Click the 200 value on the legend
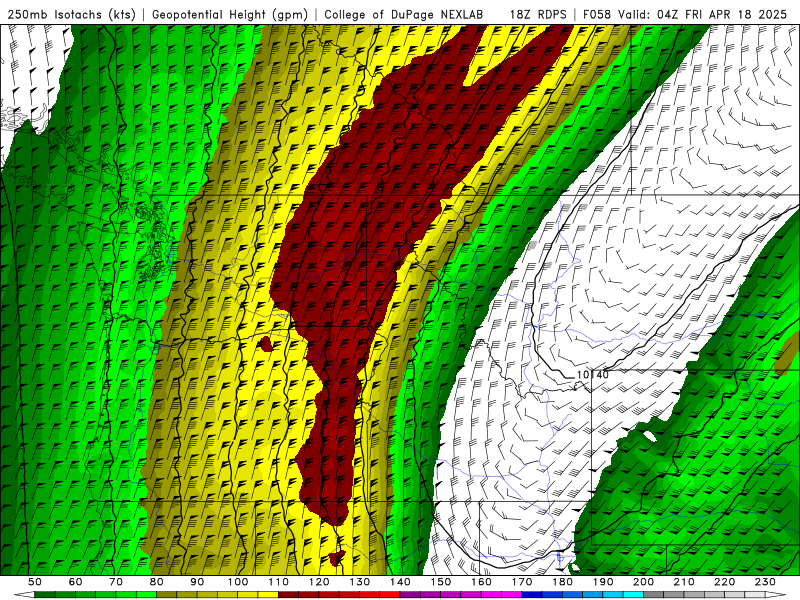Image resolution: width=800 pixels, height=600 pixels. pyautogui.click(x=643, y=582)
